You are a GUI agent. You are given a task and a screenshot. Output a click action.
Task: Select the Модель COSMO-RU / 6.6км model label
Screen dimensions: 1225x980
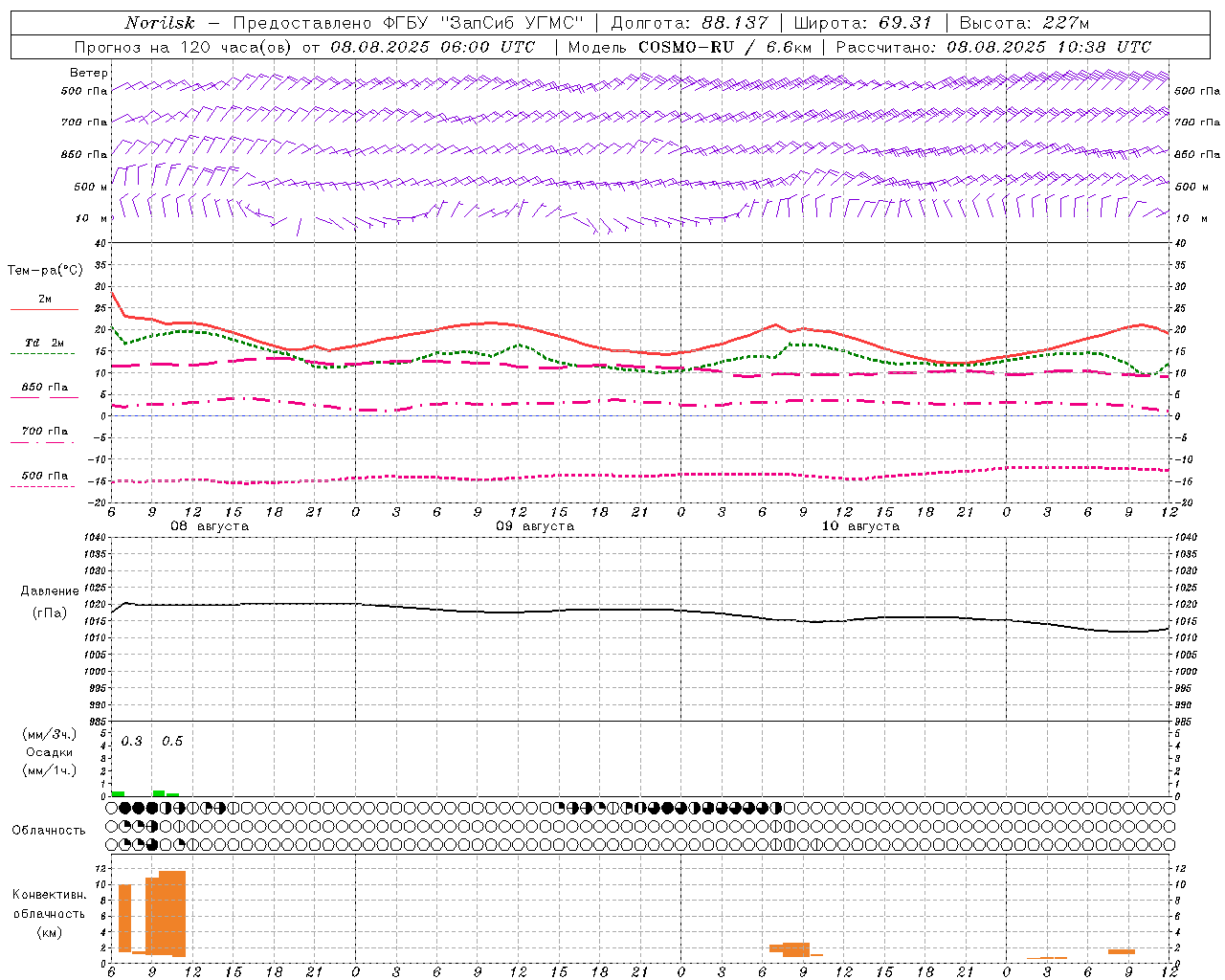689,47
